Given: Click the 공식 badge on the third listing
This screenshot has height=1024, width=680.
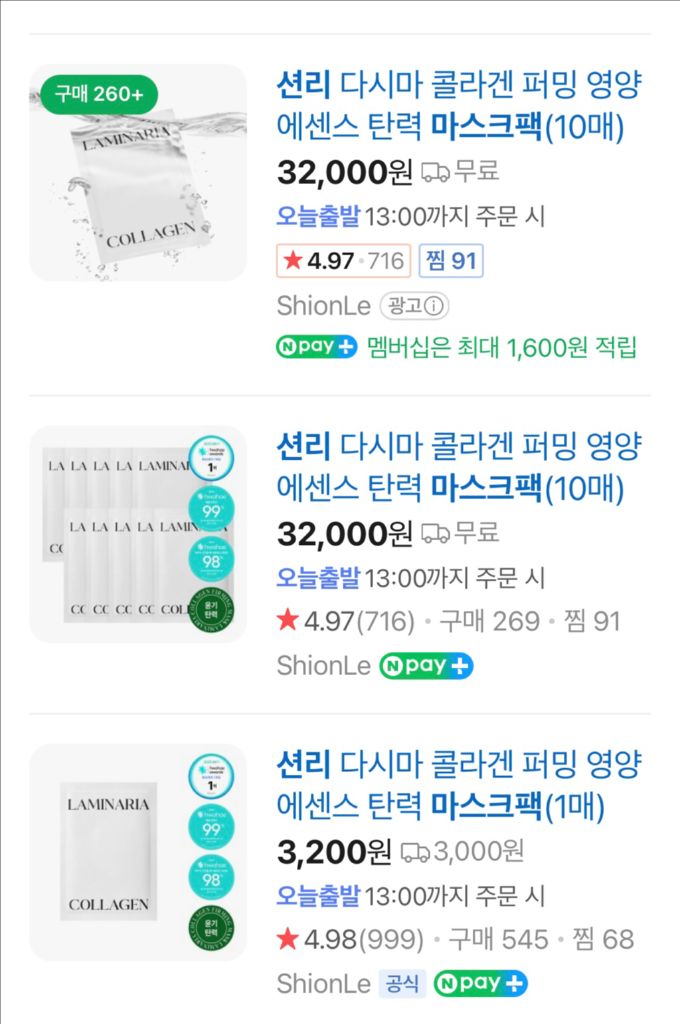Looking at the screenshot, I should point(400,983).
